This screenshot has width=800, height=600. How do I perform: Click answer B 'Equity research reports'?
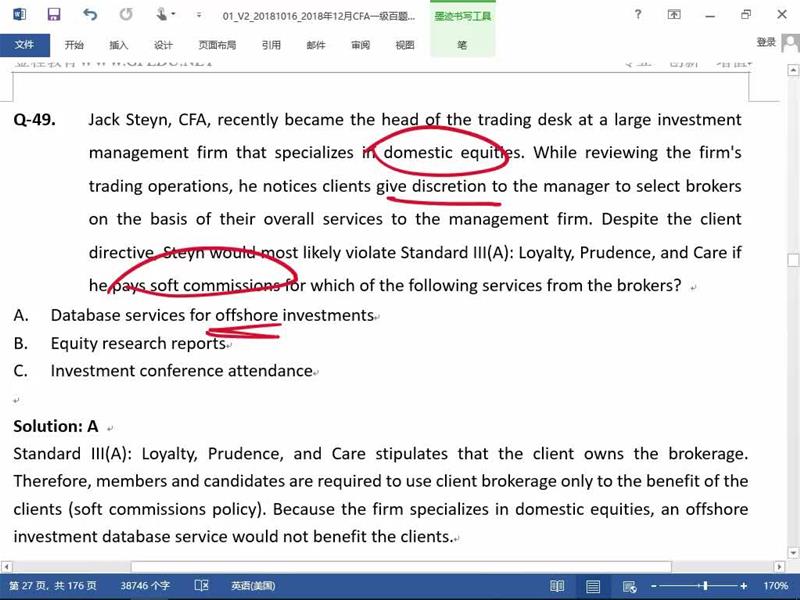tap(138, 343)
